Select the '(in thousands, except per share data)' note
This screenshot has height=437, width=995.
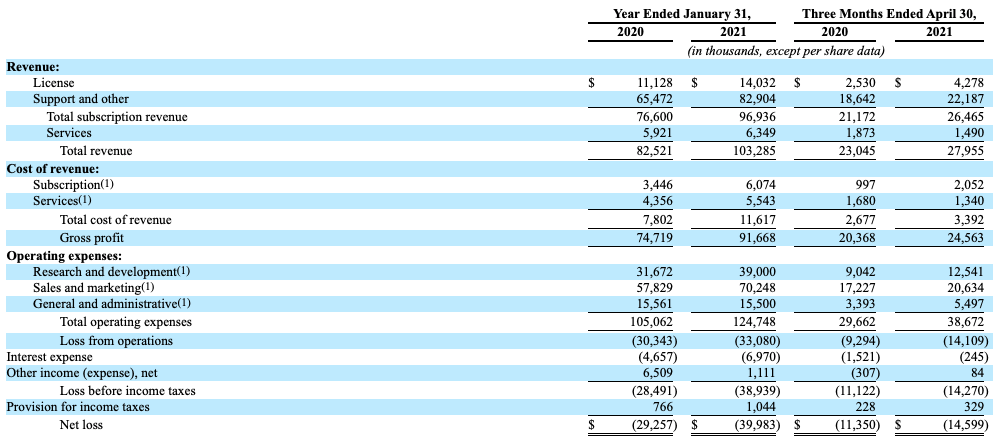786,51
